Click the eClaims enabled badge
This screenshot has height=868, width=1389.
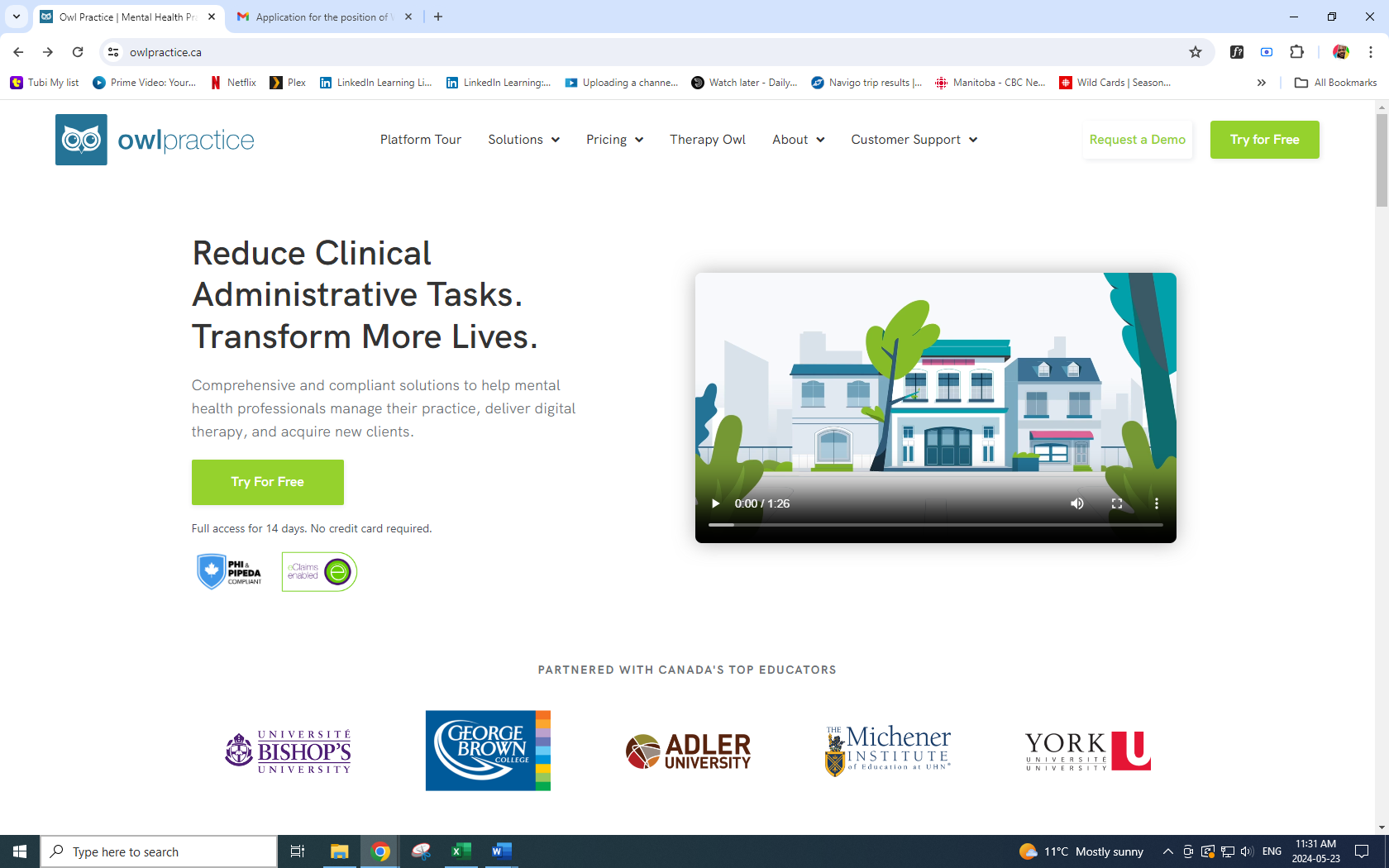point(319,572)
